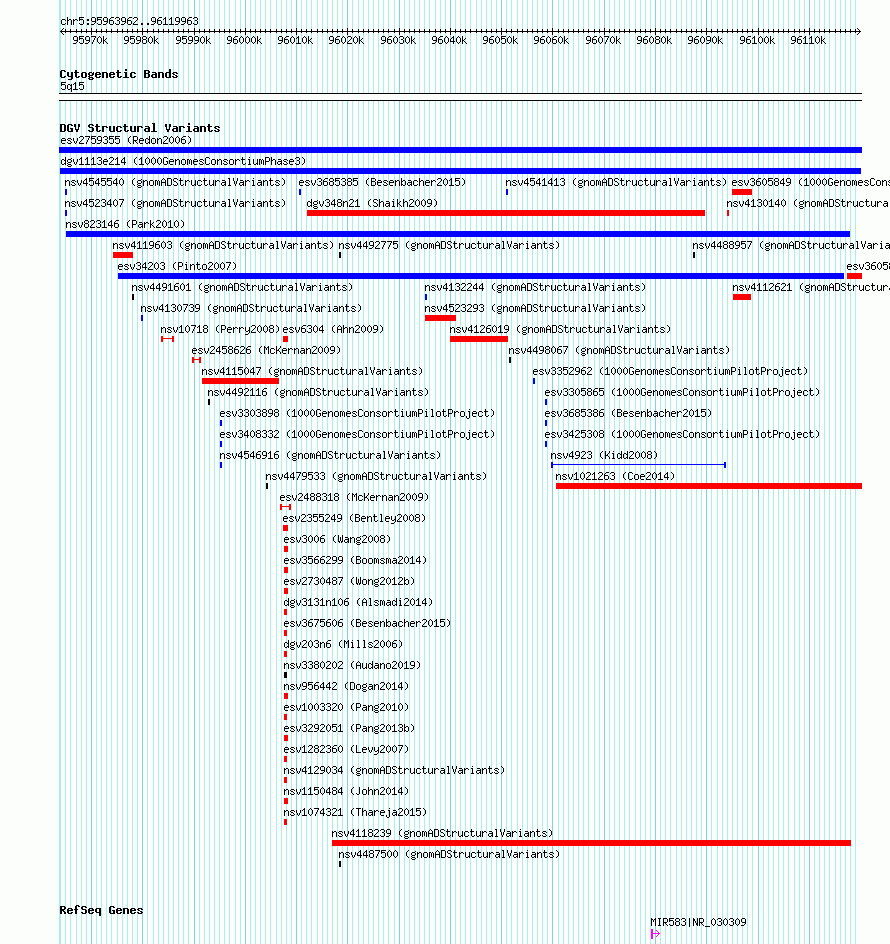
Task: Click nsv3380202 (Audano2019) label
Action: 352,665
